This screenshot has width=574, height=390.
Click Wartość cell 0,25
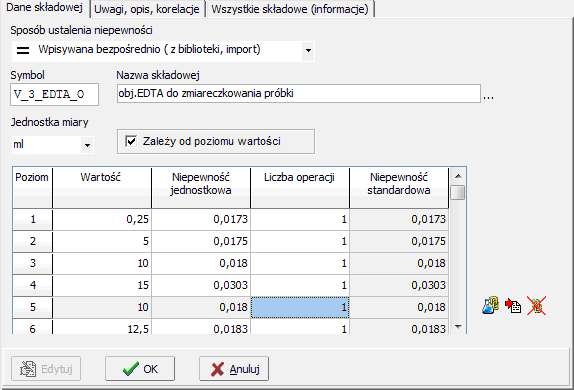pyautogui.click(x=102, y=219)
